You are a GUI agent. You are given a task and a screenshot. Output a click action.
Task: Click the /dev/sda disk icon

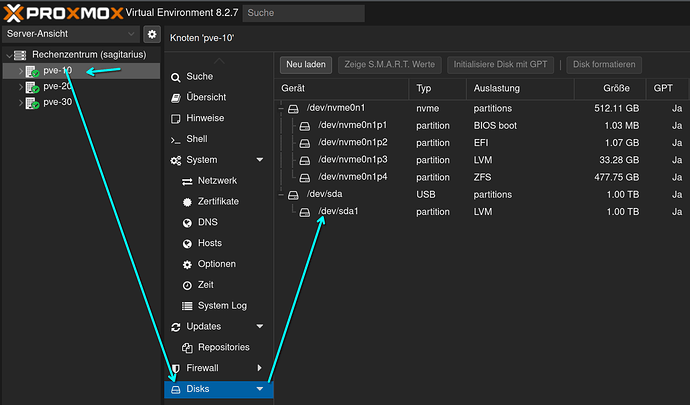click(x=293, y=195)
